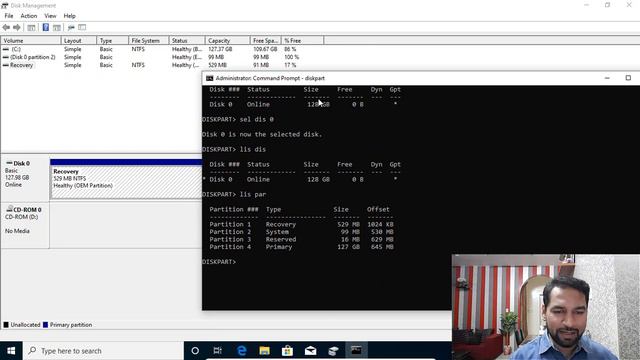The height and width of the screenshot is (360, 640).
Task: Click the Back arrow in Disk Management toolbar
Action: coord(6,27)
